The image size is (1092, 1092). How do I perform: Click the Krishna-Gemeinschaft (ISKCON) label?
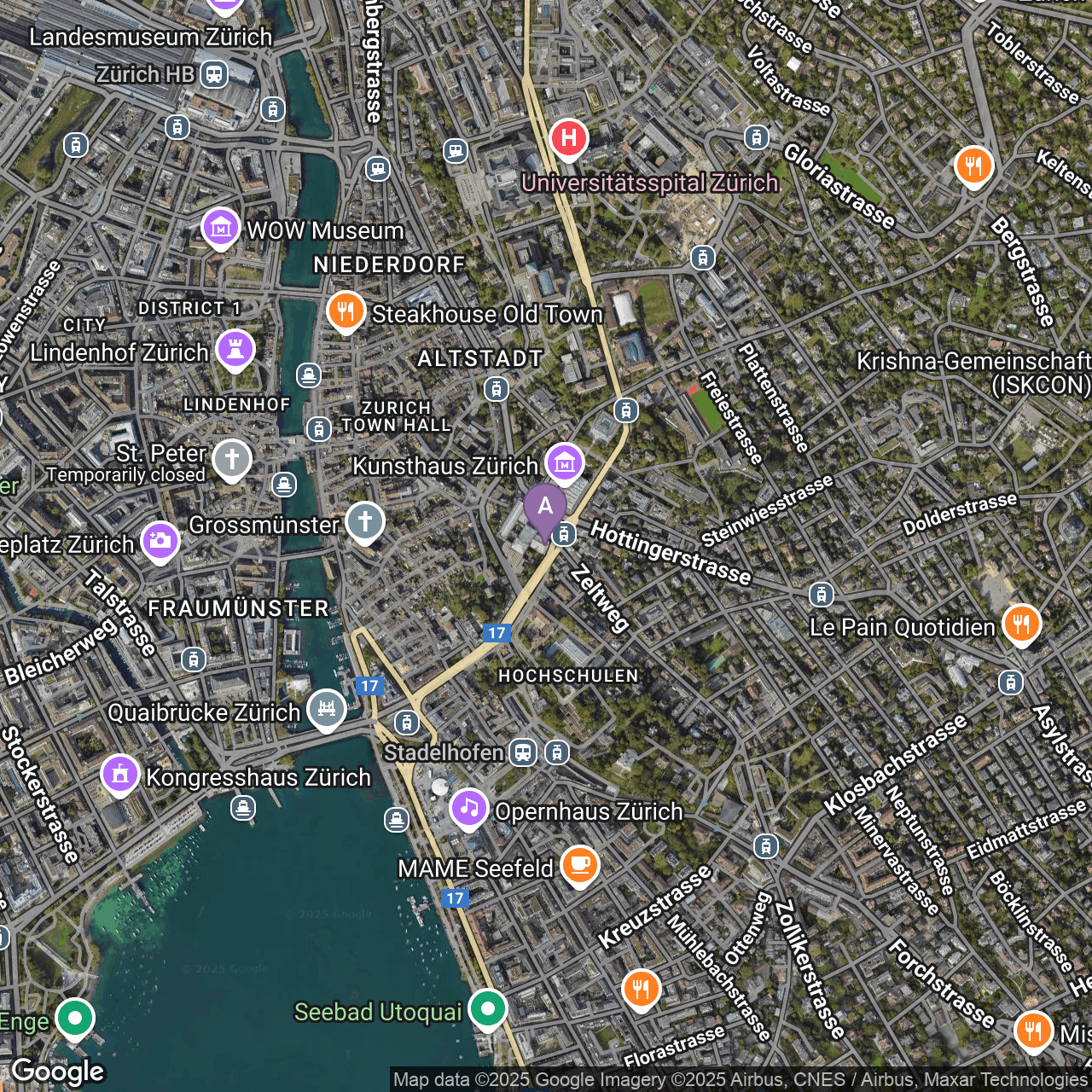coord(974,373)
